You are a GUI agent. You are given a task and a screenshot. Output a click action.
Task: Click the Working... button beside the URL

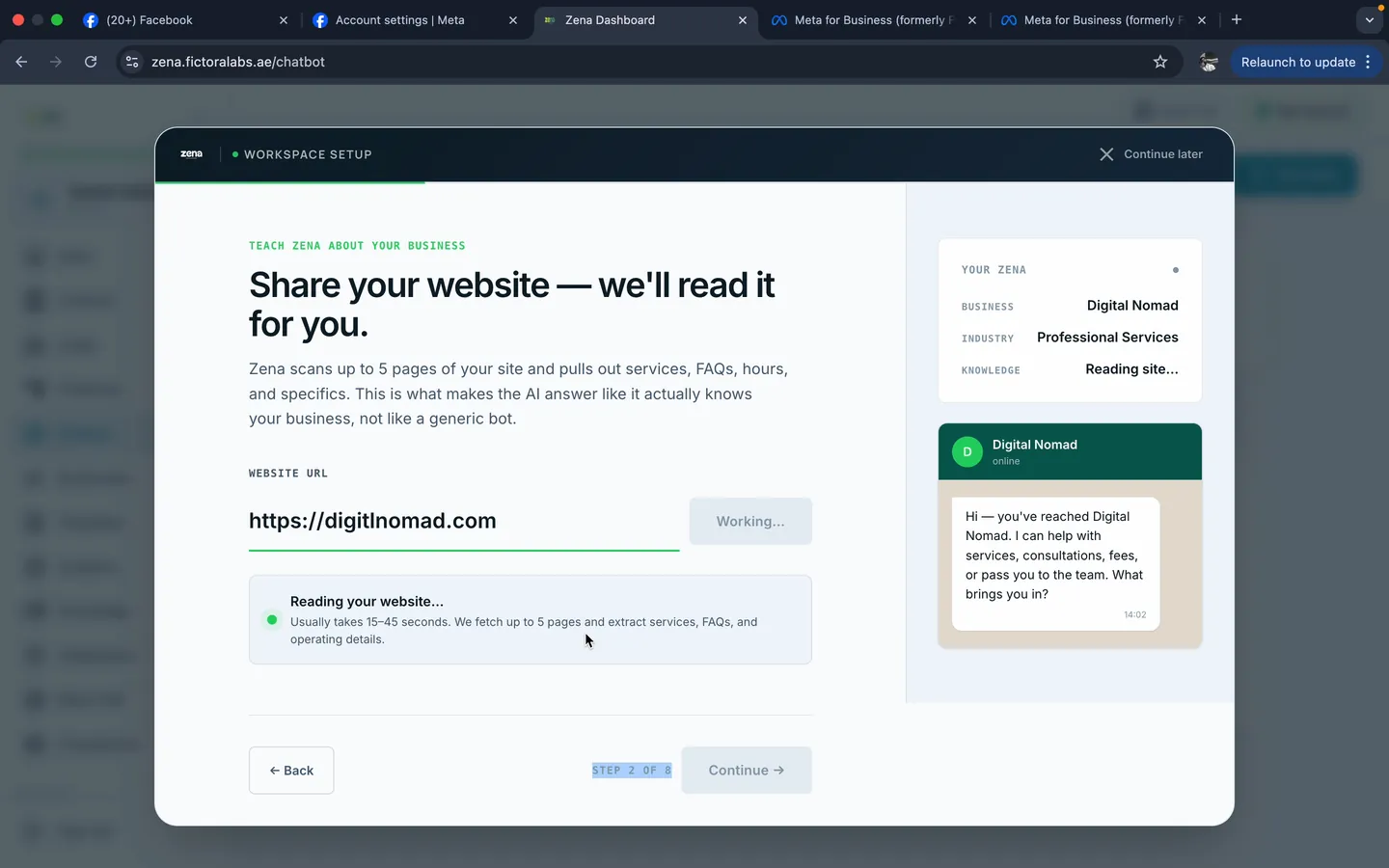[x=750, y=521]
